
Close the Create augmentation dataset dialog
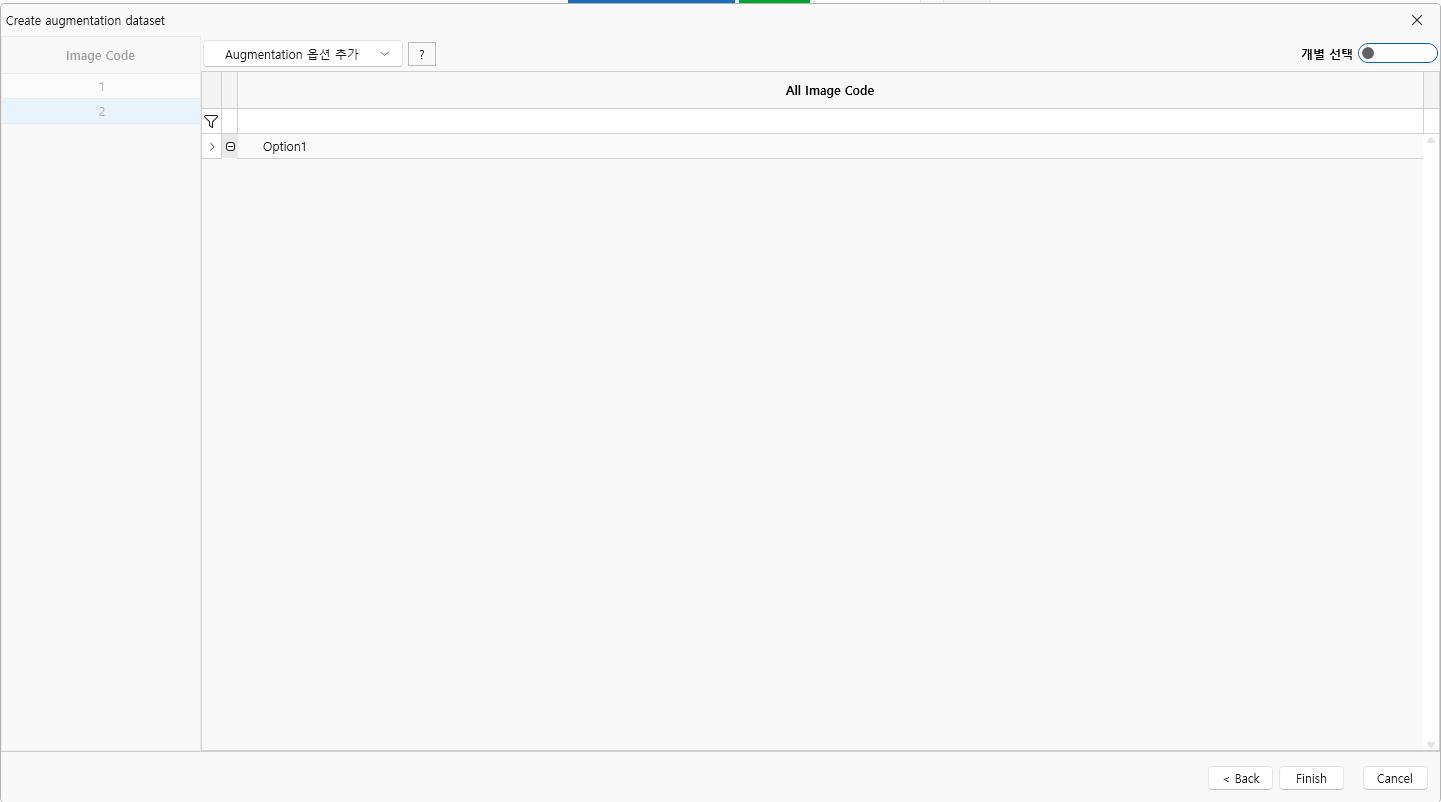[x=1416, y=20]
